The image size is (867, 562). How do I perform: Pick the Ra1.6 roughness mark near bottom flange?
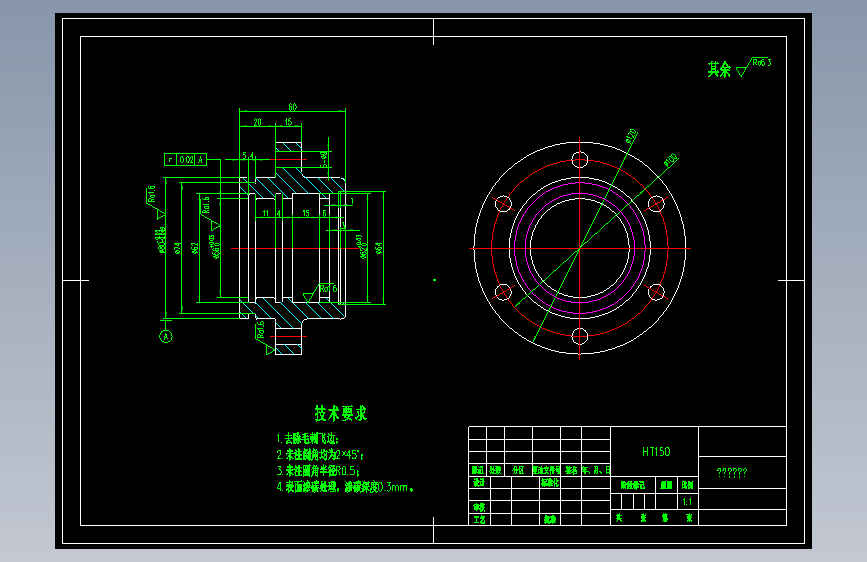(x=263, y=337)
